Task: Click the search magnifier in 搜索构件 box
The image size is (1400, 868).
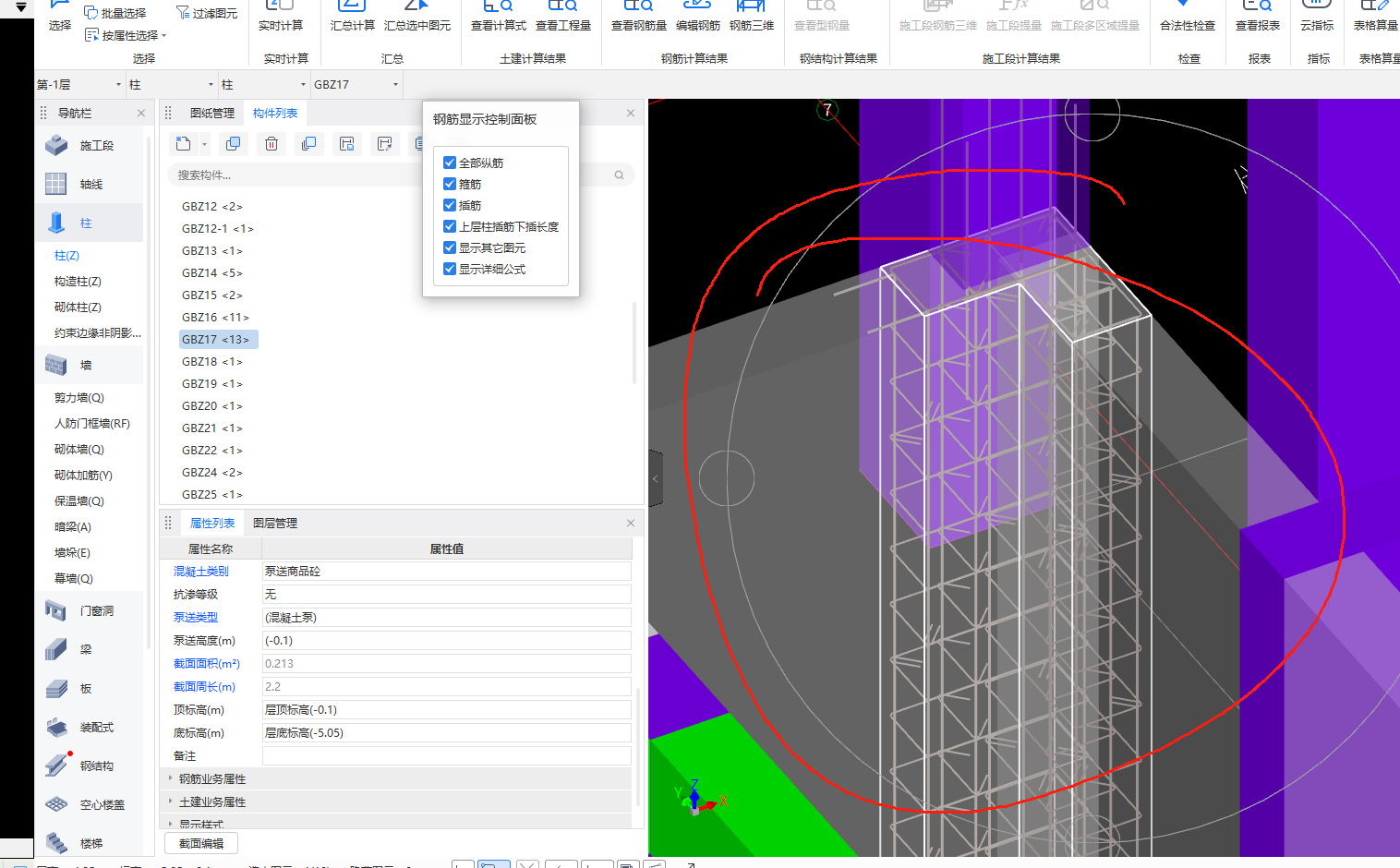Action: (619, 175)
